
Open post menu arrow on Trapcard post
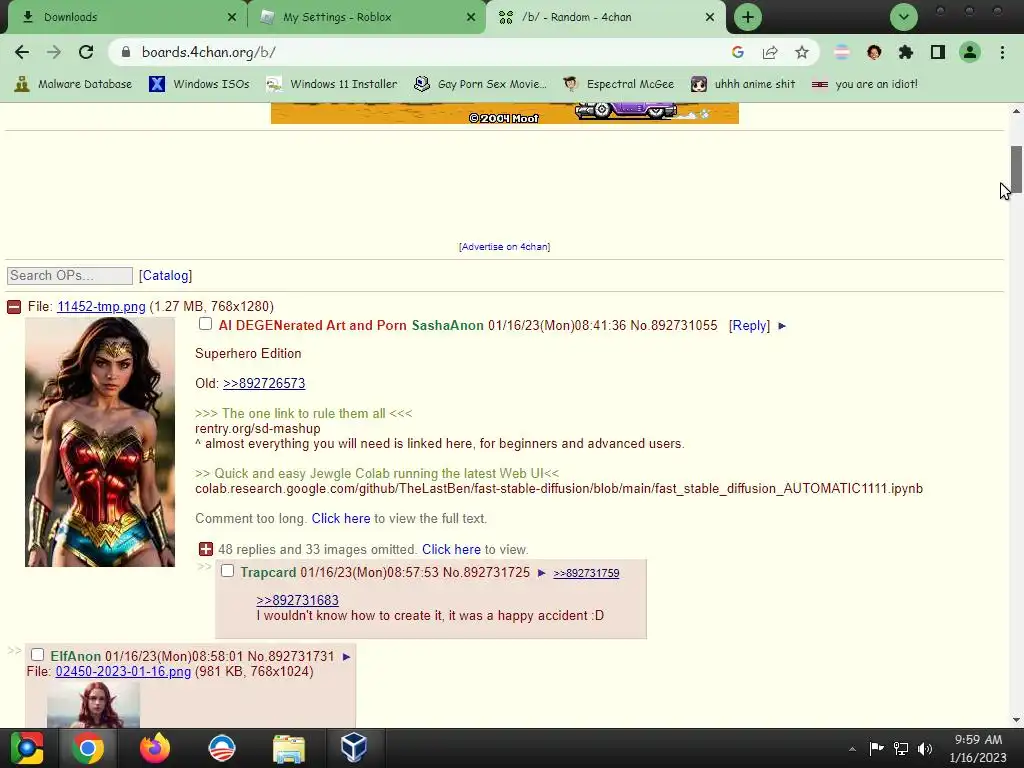click(541, 573)
